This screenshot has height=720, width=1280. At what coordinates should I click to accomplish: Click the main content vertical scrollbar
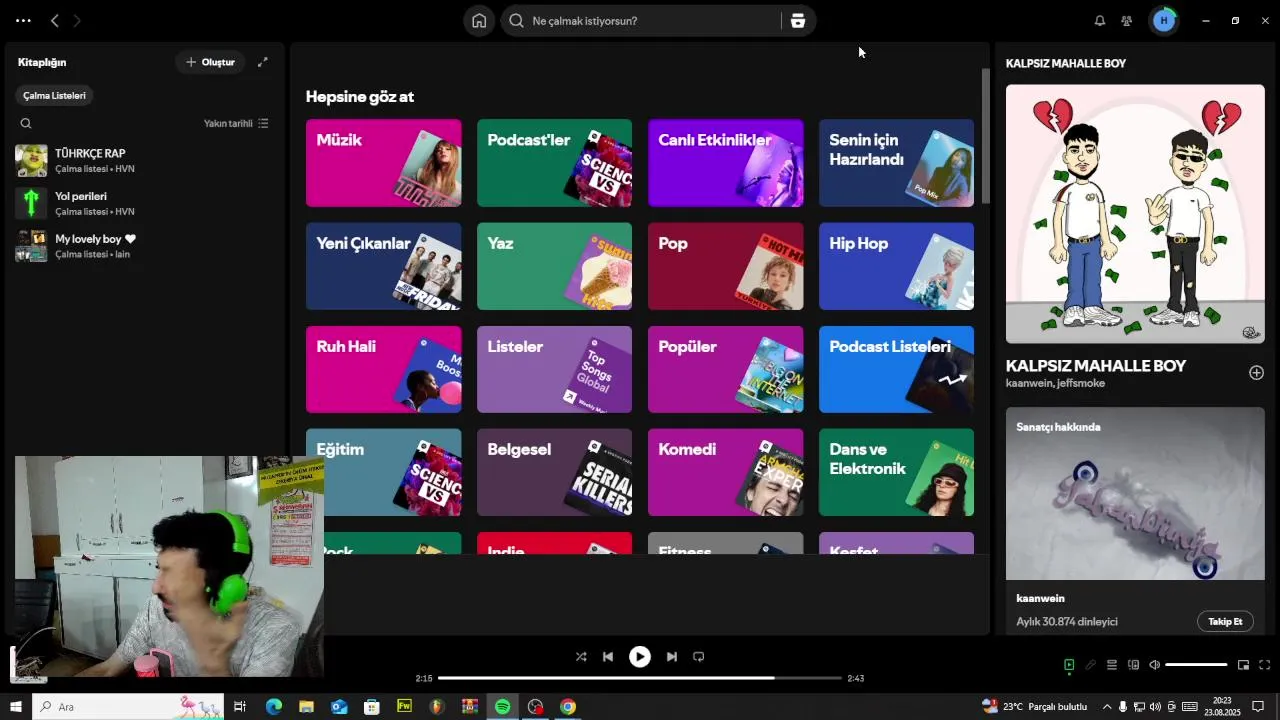click(x=986, y=135)
